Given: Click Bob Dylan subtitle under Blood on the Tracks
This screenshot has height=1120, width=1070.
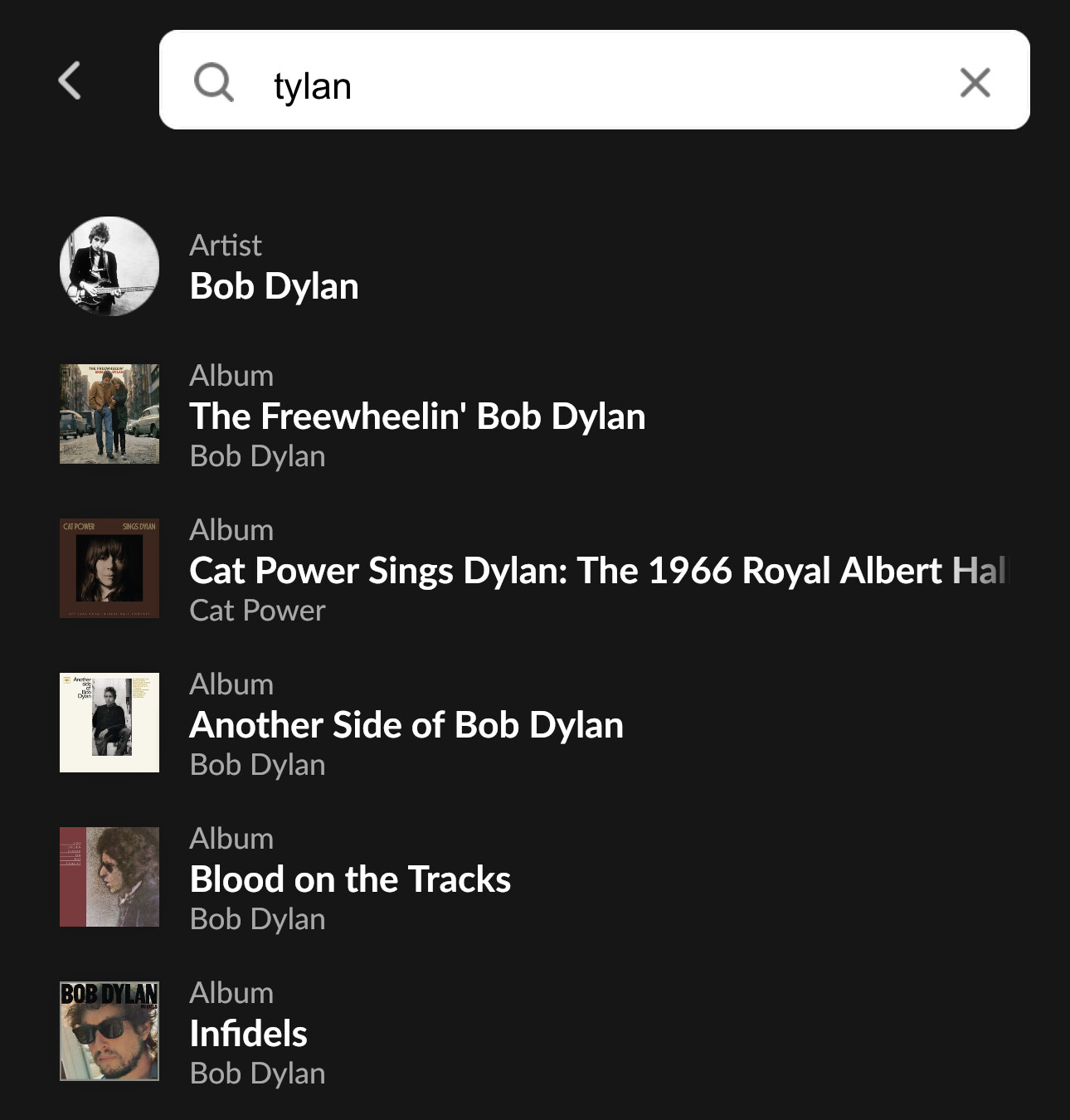Looking at the screenshot, I should (x=257, y=919).
